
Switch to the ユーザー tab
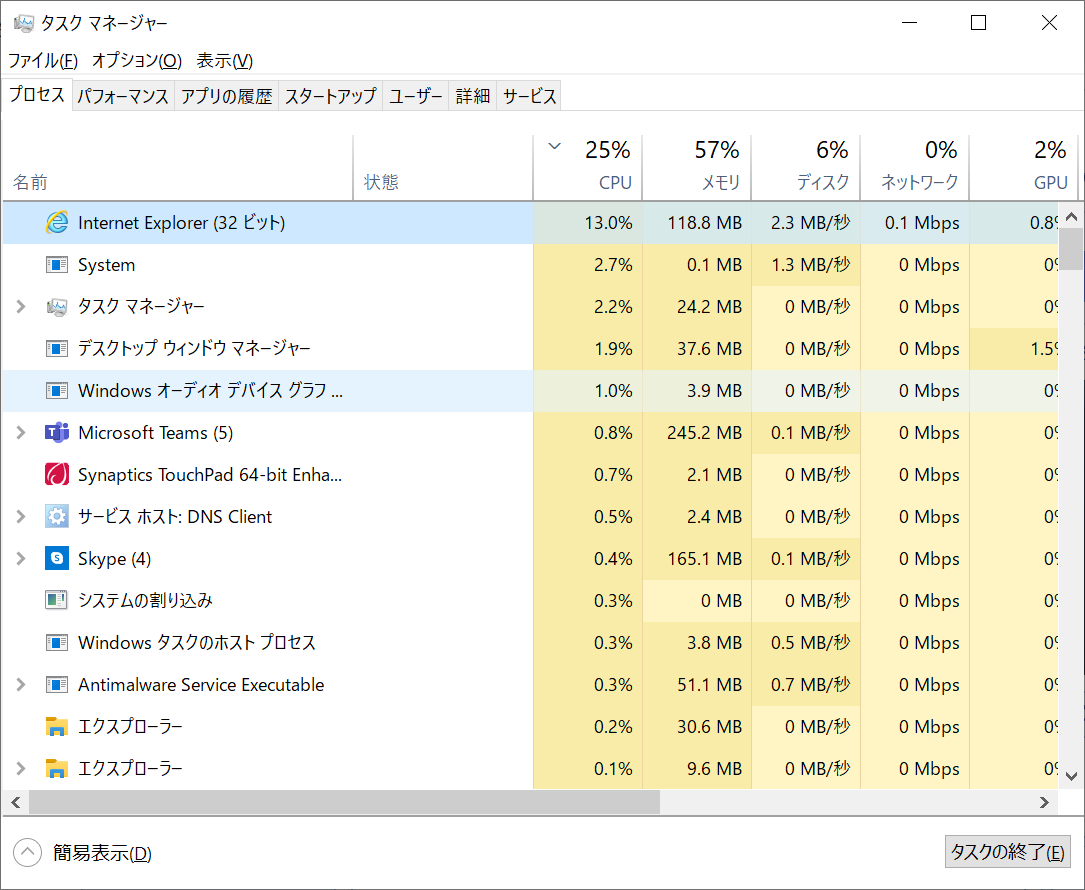coord(416,96)
